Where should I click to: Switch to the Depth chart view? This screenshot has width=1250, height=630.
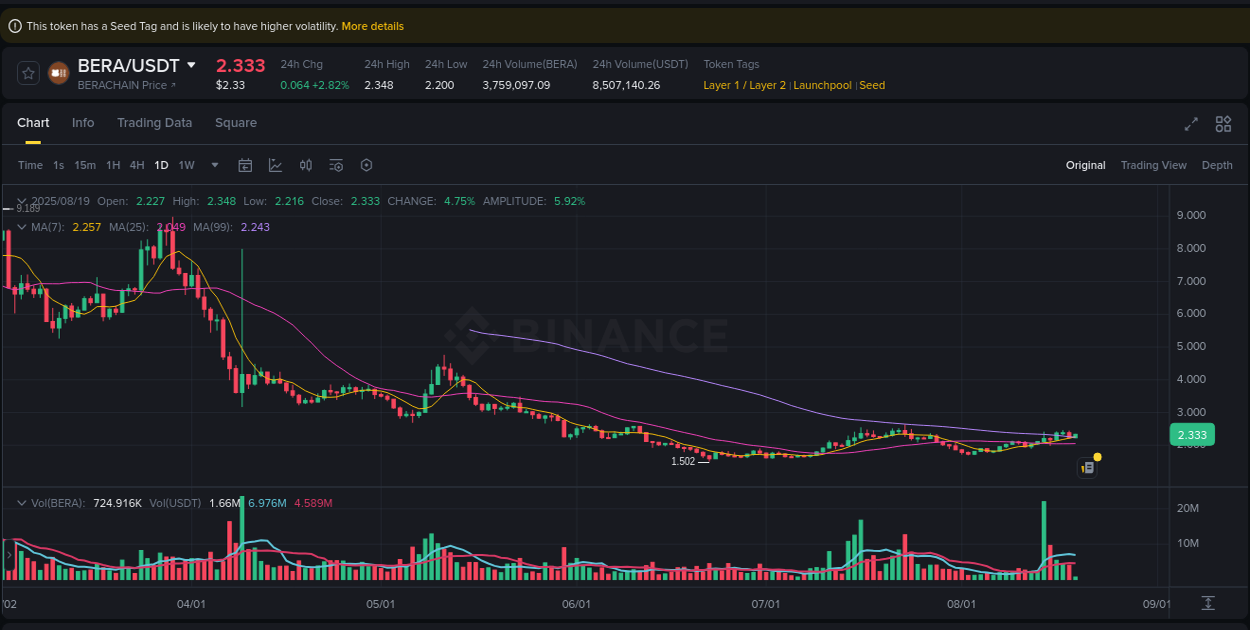[1217, 165]
